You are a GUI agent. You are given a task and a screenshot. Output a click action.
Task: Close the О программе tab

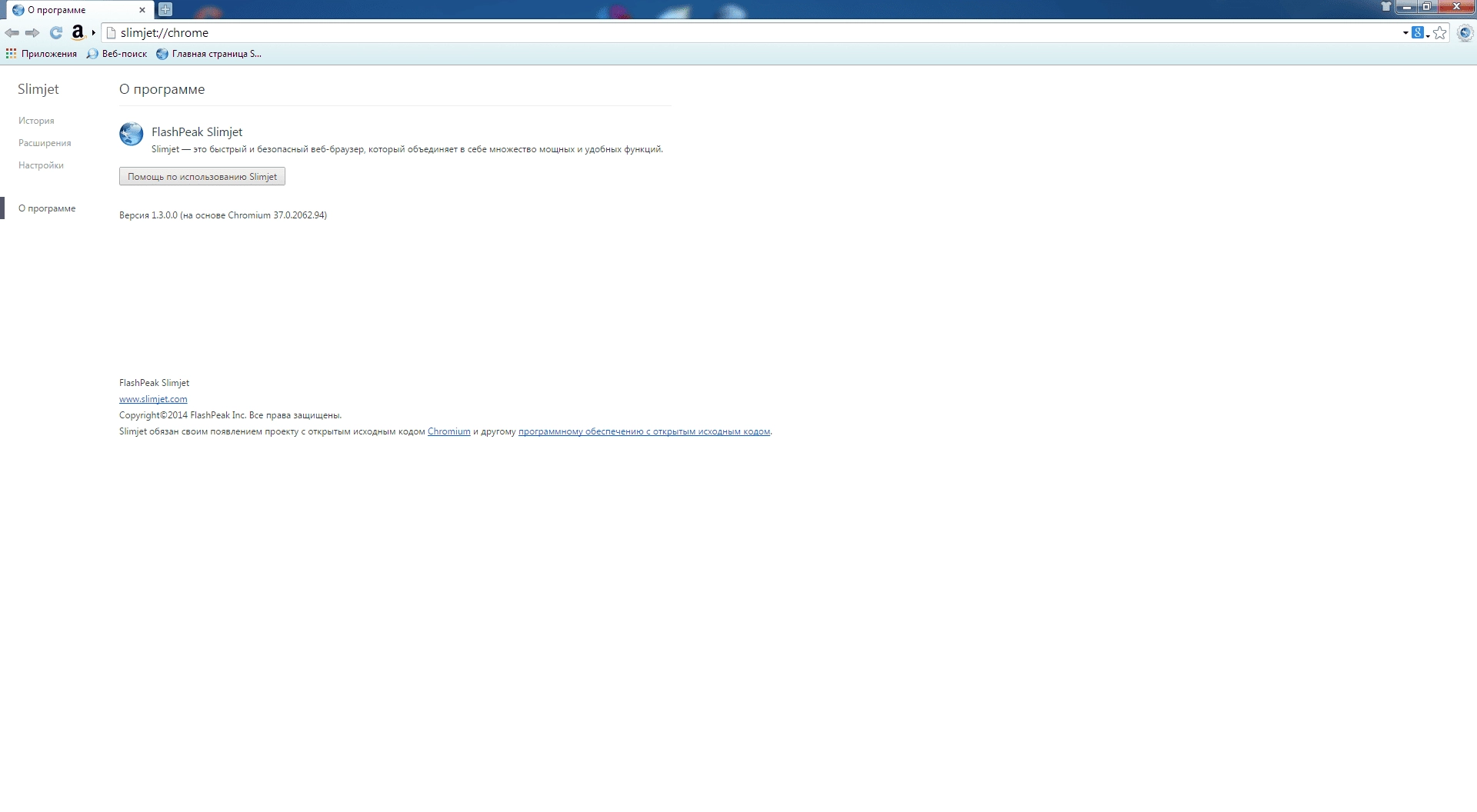click(x=142, y=10)
